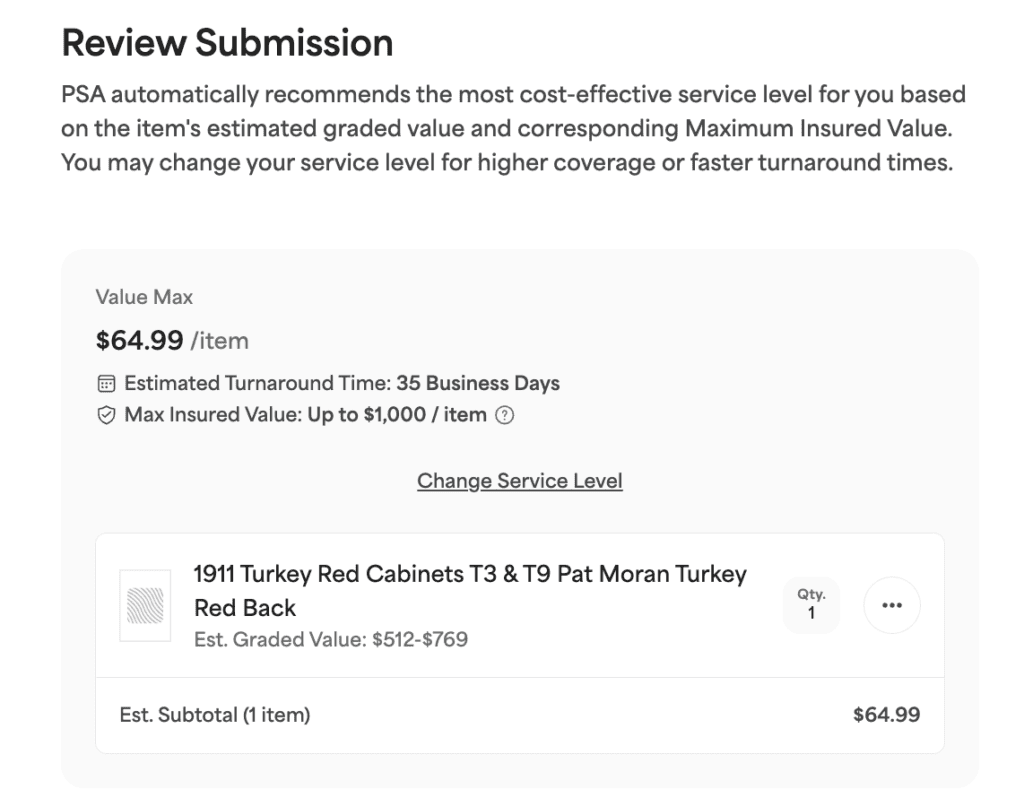Click the Est. Graded Value $512-$769 text
Image resolution: width=1024 pixels, height=798 pixels.
[x=330, y=639]
